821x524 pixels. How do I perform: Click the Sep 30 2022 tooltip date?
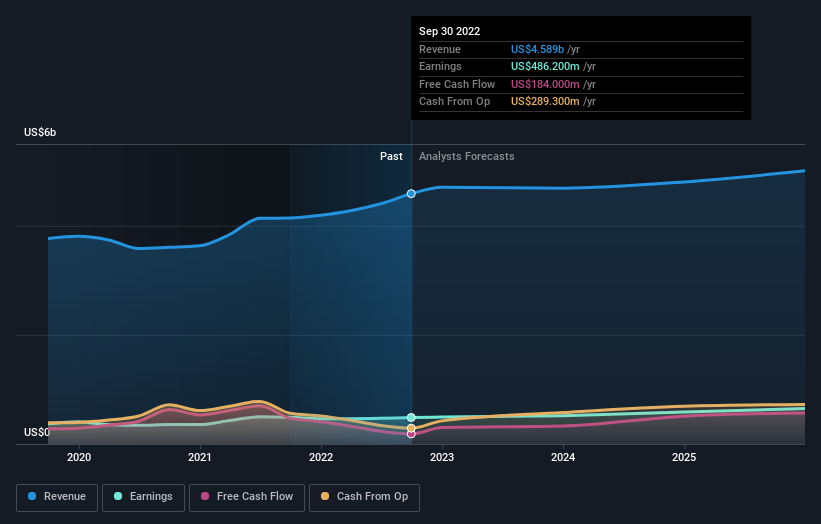(449, 31)
